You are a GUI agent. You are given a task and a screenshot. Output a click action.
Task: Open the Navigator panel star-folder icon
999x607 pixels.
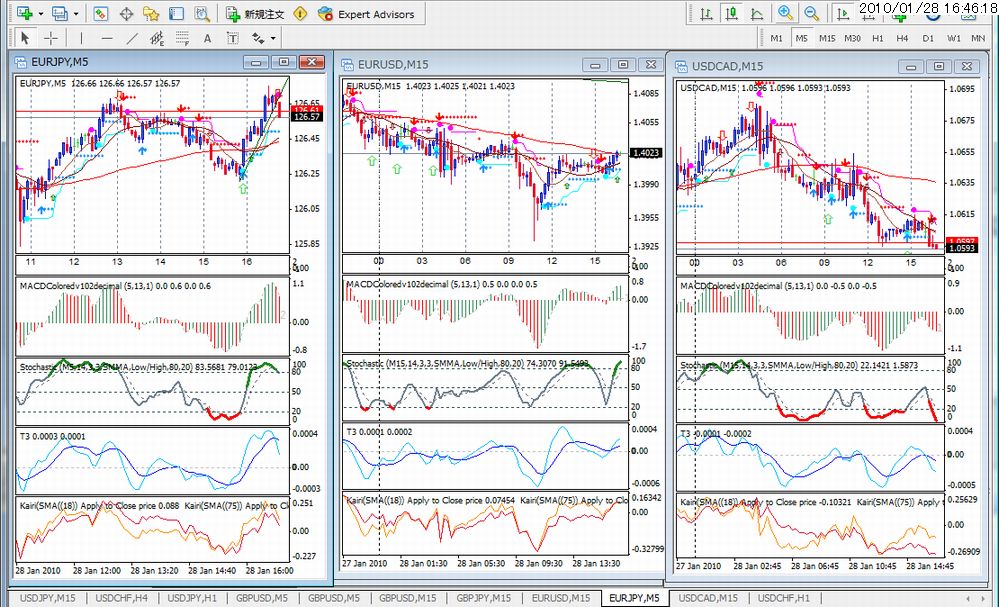[x=151, y=13]
